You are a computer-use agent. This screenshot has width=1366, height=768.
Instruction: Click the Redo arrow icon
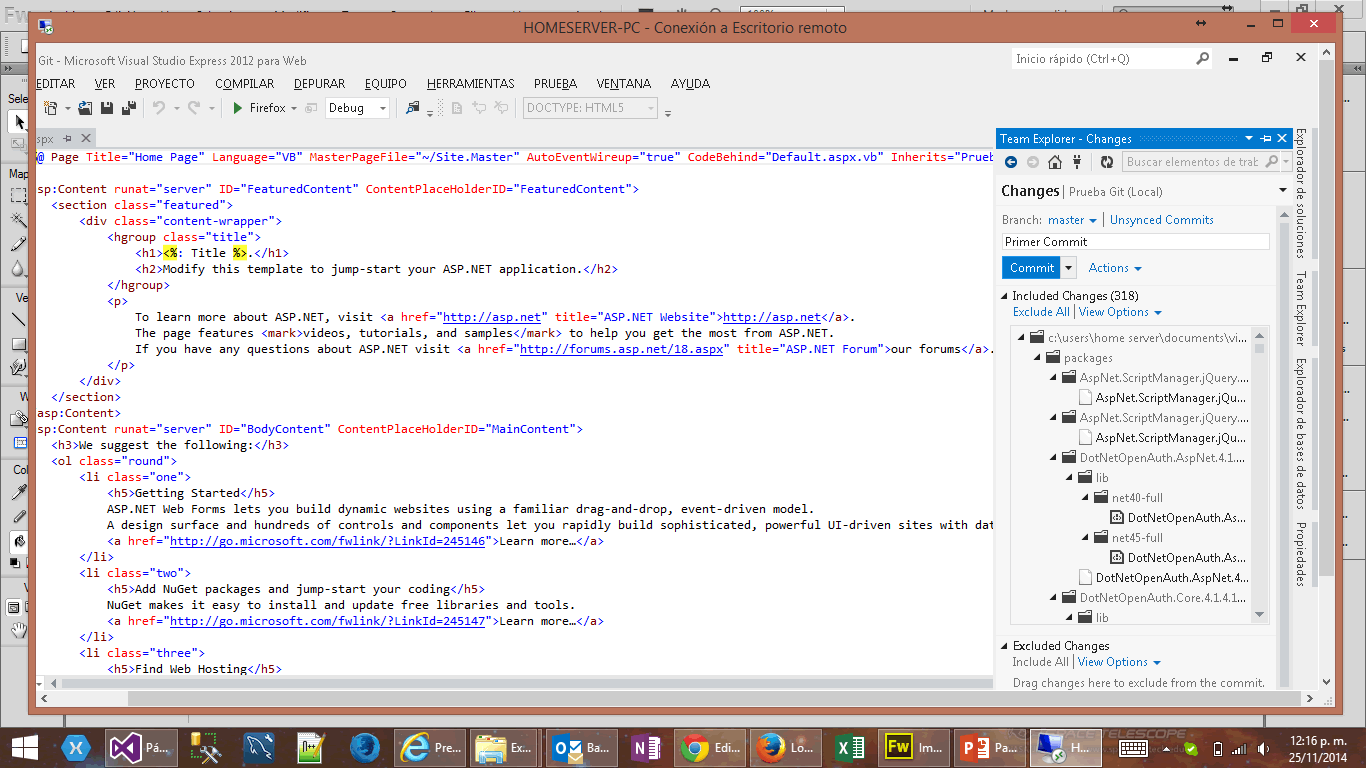coord(194,108)
